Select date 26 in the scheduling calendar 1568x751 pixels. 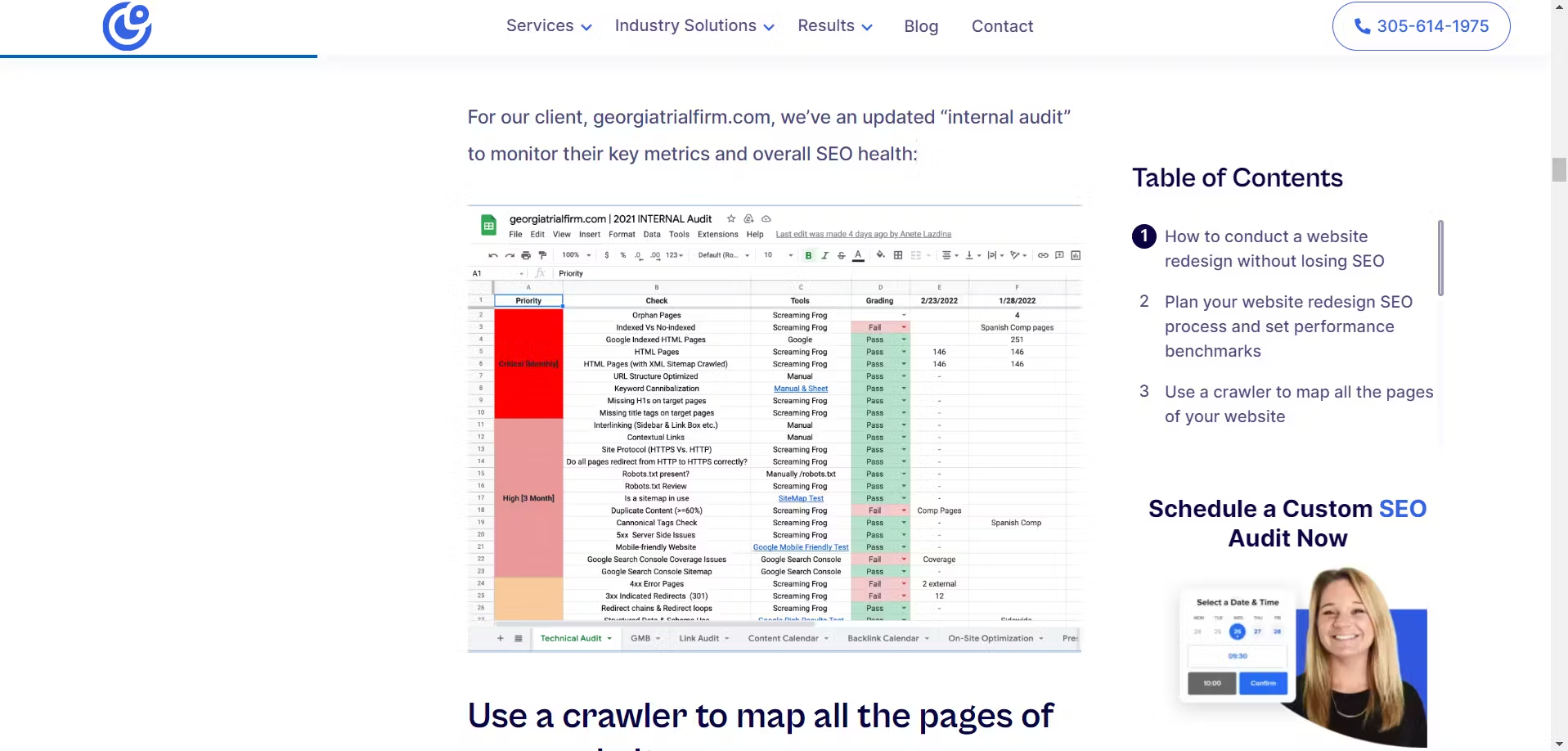click(x=1238, y=632)
